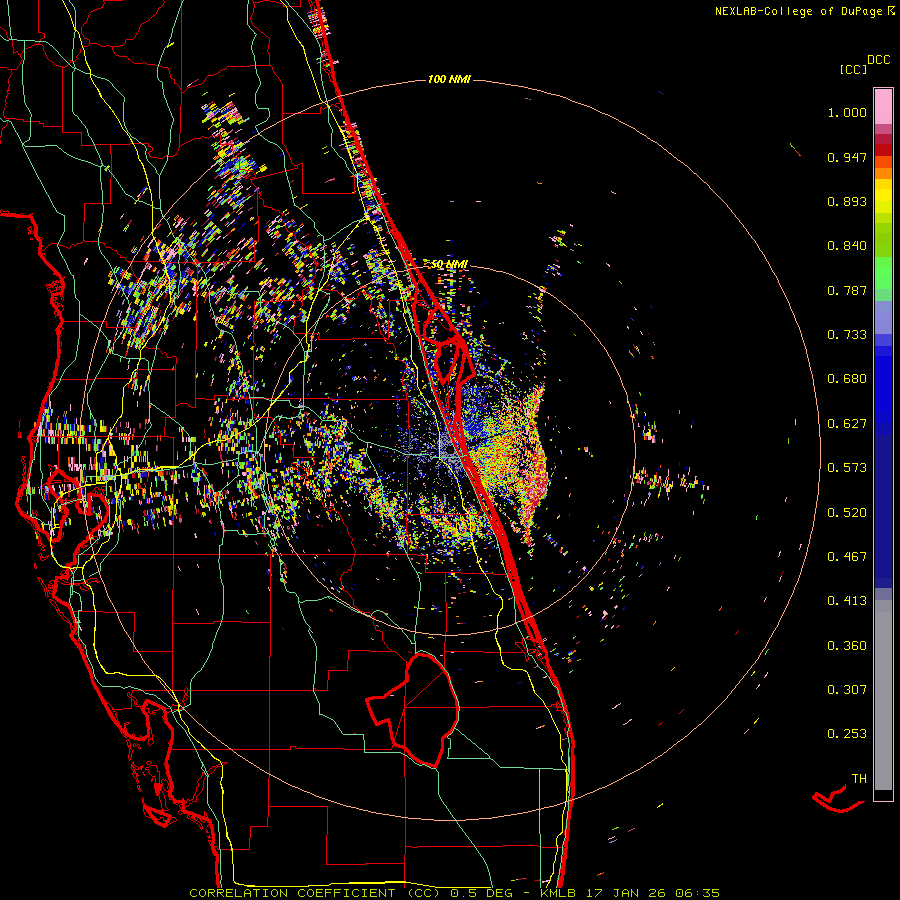900x900 pixels.
Task: Pick the orange segment of color bar
Action: click(x=883, y=172)
